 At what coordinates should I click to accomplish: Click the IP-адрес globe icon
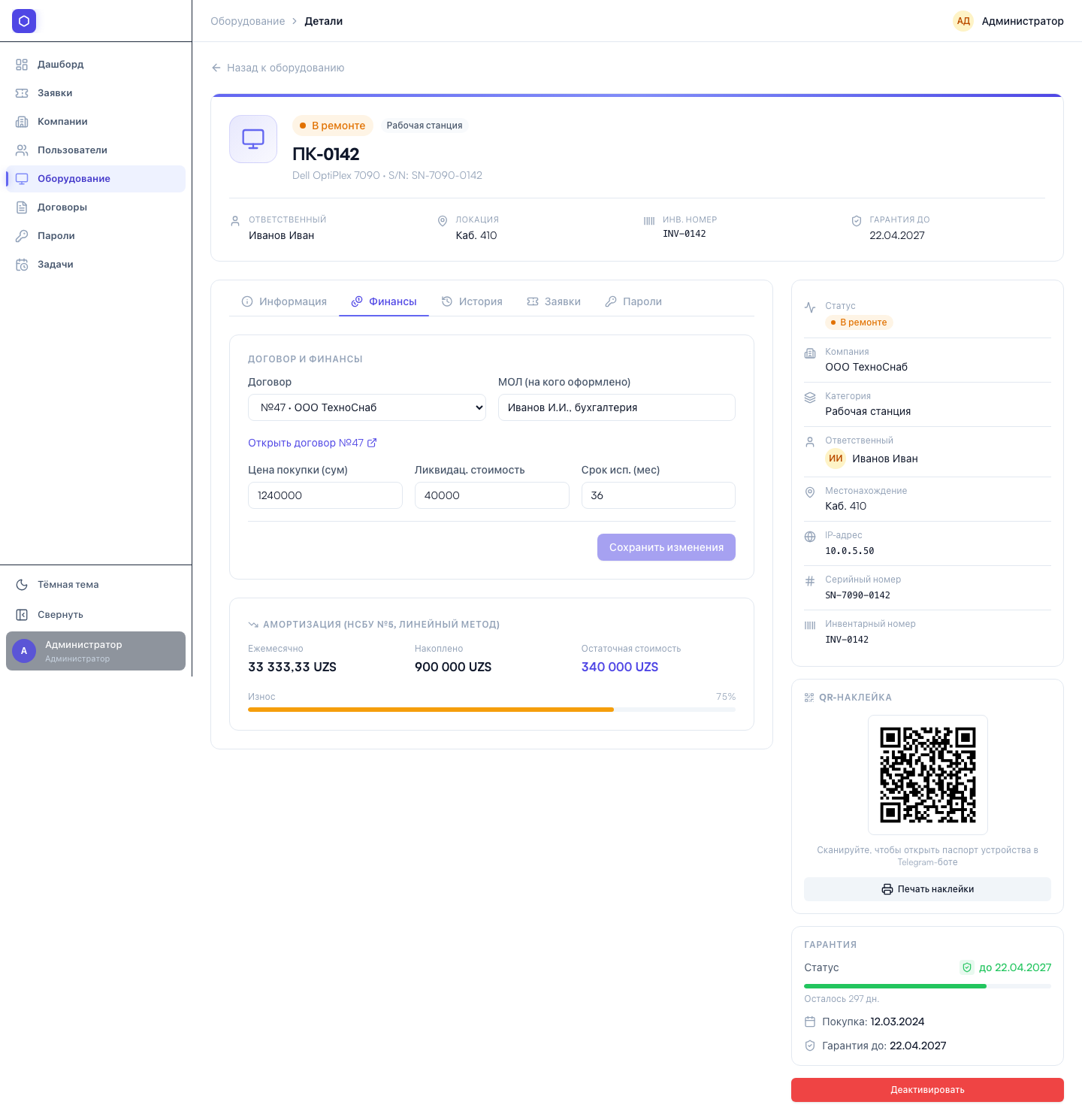(x=810, y=537)
